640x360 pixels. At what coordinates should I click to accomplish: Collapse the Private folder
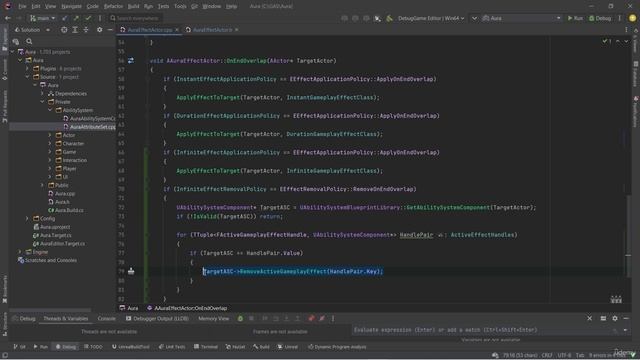(x=42, y=102)
